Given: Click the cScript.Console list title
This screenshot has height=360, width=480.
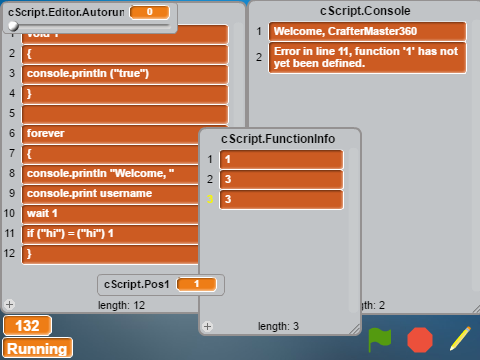Looking at the screenshot, I should (365, 11).
